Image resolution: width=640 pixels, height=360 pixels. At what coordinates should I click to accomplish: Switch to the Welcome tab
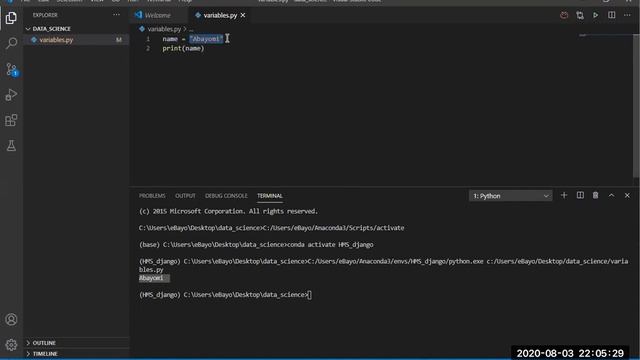(157, 16)
